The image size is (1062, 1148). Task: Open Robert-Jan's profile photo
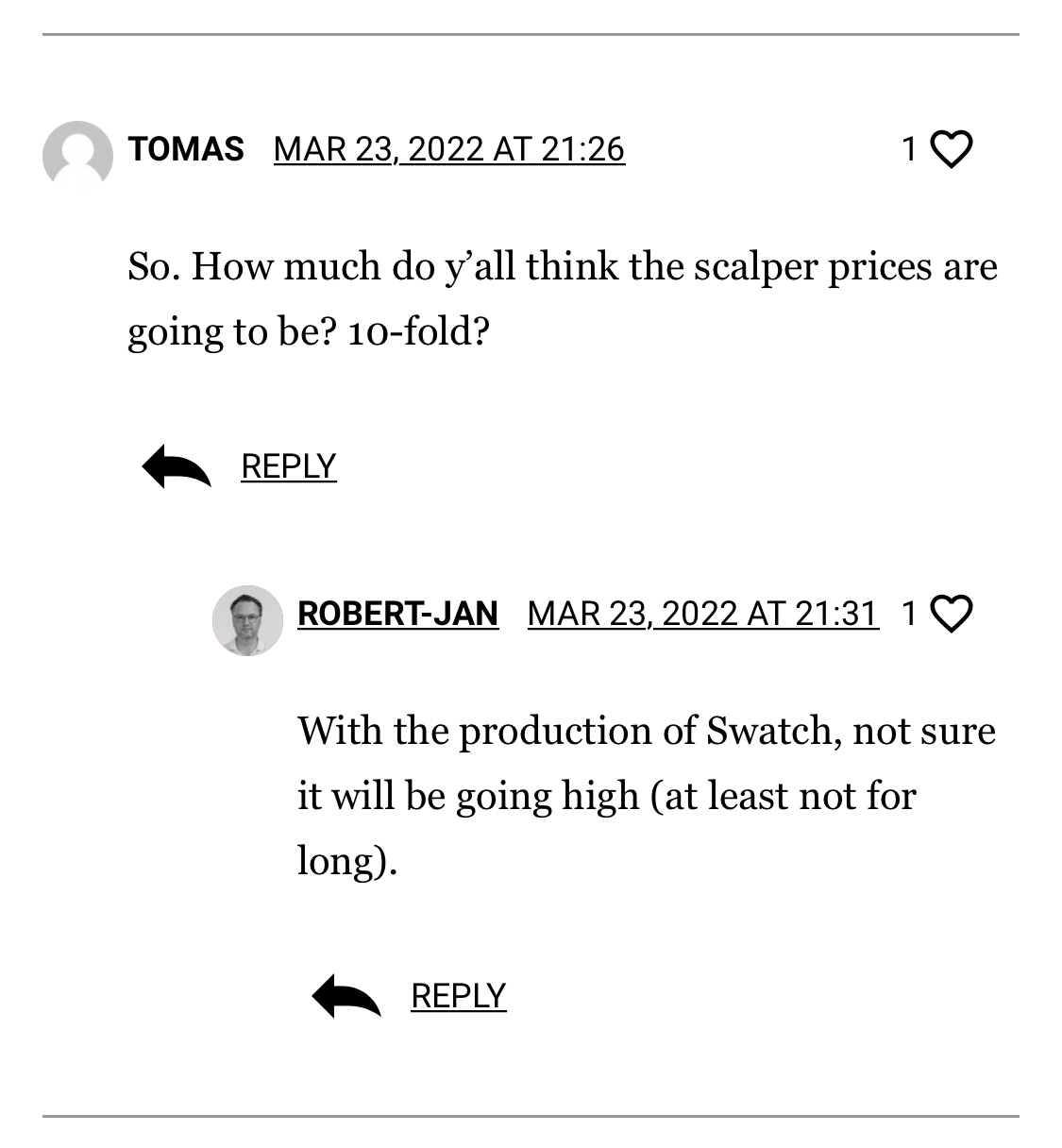pos(247,619)
